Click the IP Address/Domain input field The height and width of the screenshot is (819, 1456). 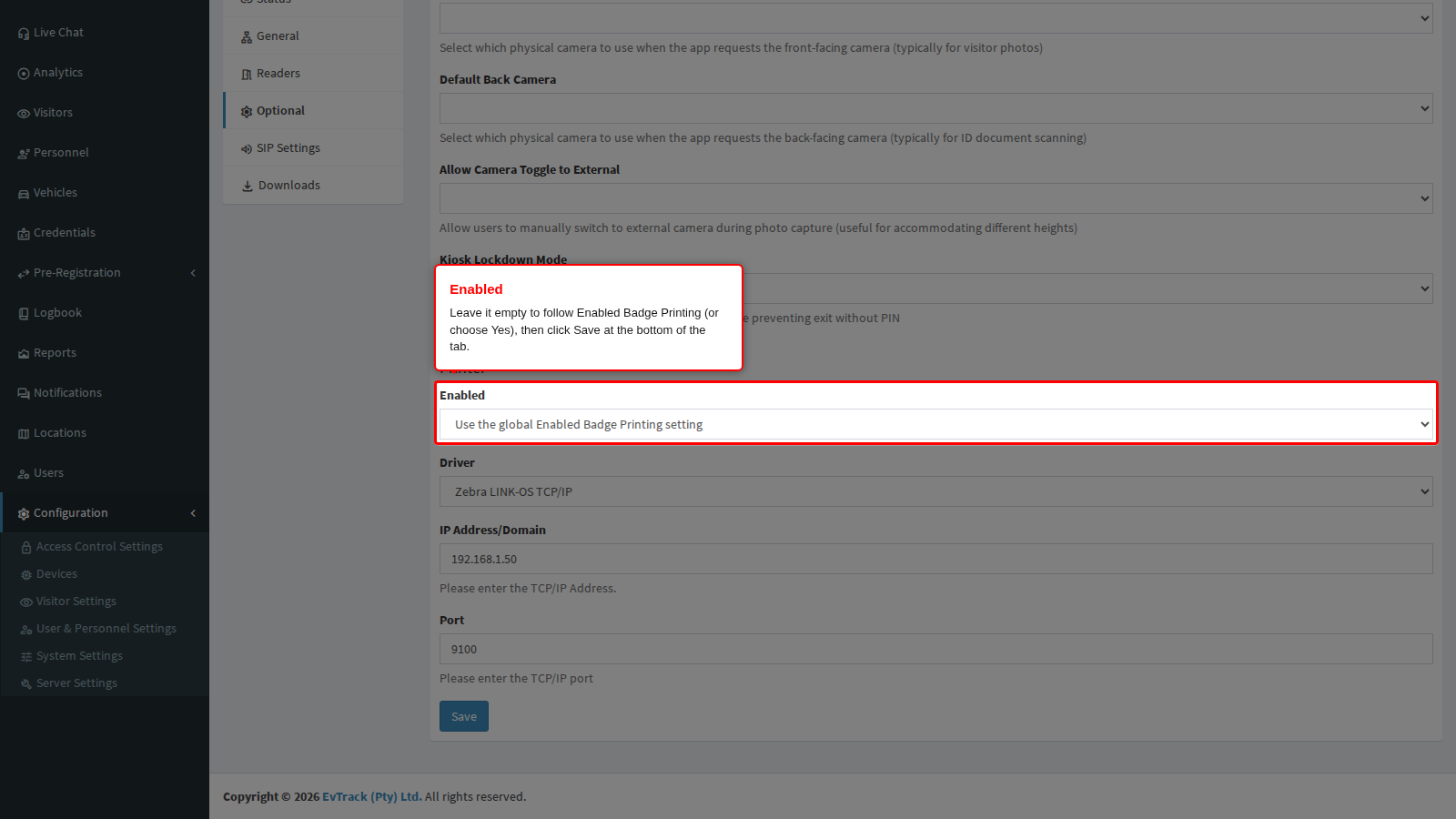[x=935, y=559]
